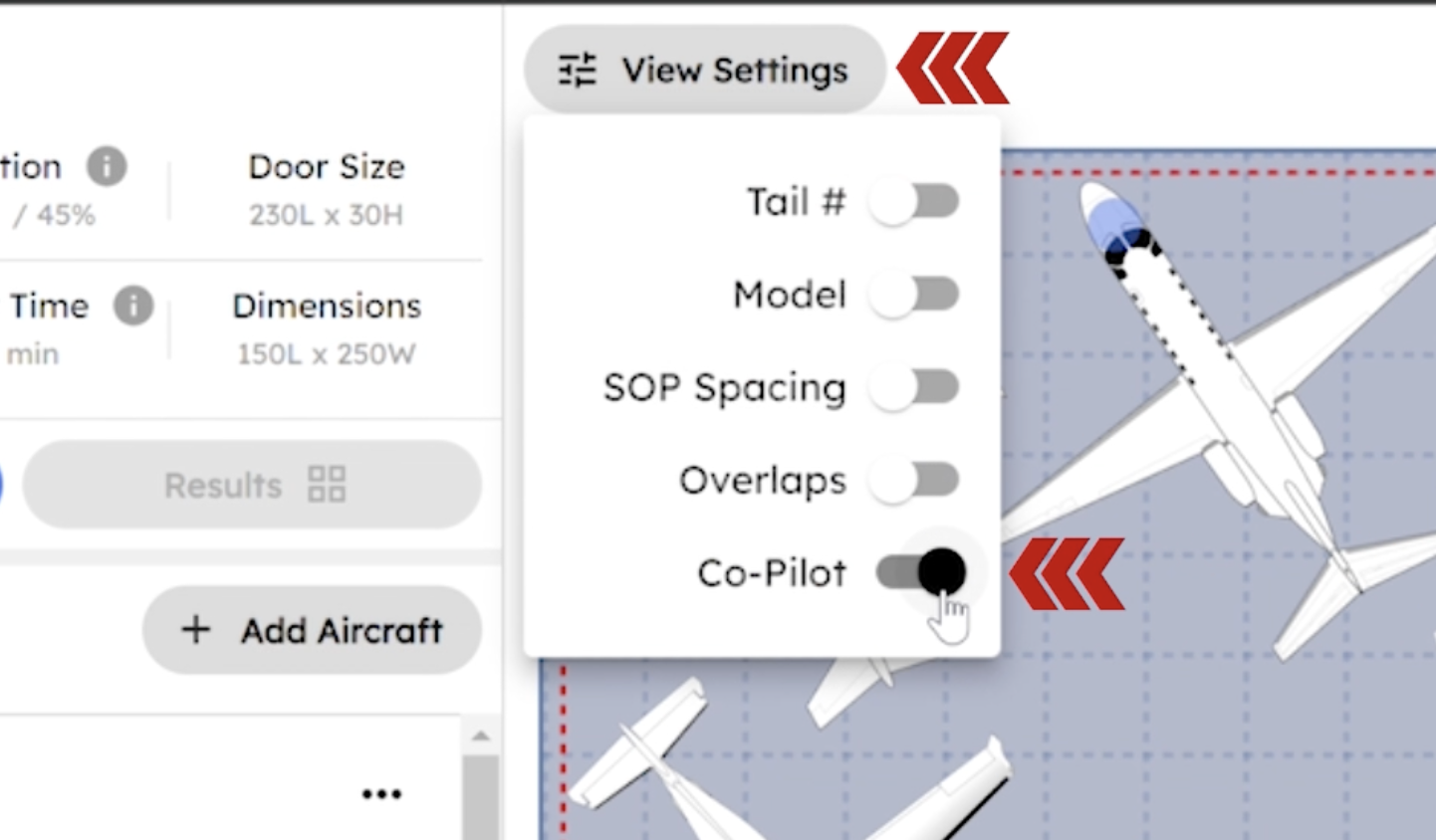The image size is (1436, 840).
Task: Enable the SOP Spacing switch
Action: [x=914, y=387]
